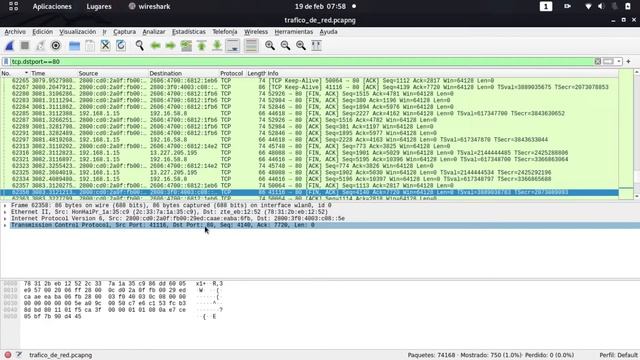
Task: Open the Estadísticas menu
Action: coord(189,31)
